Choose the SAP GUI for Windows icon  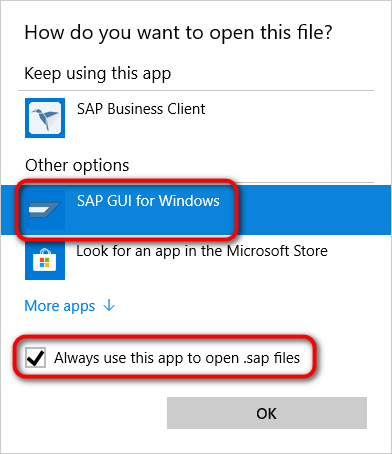(45, 210)
